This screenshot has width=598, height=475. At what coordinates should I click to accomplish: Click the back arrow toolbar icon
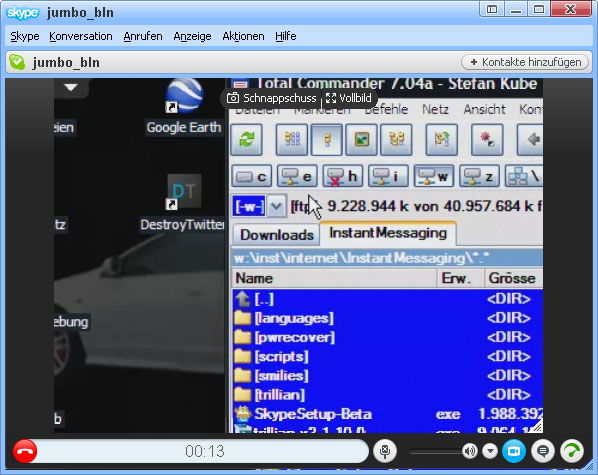[530, 140]
